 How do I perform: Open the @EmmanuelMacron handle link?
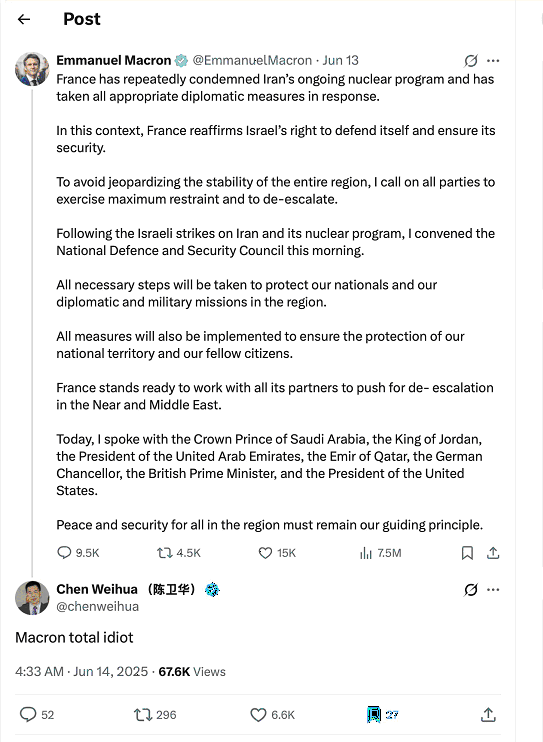252,61
